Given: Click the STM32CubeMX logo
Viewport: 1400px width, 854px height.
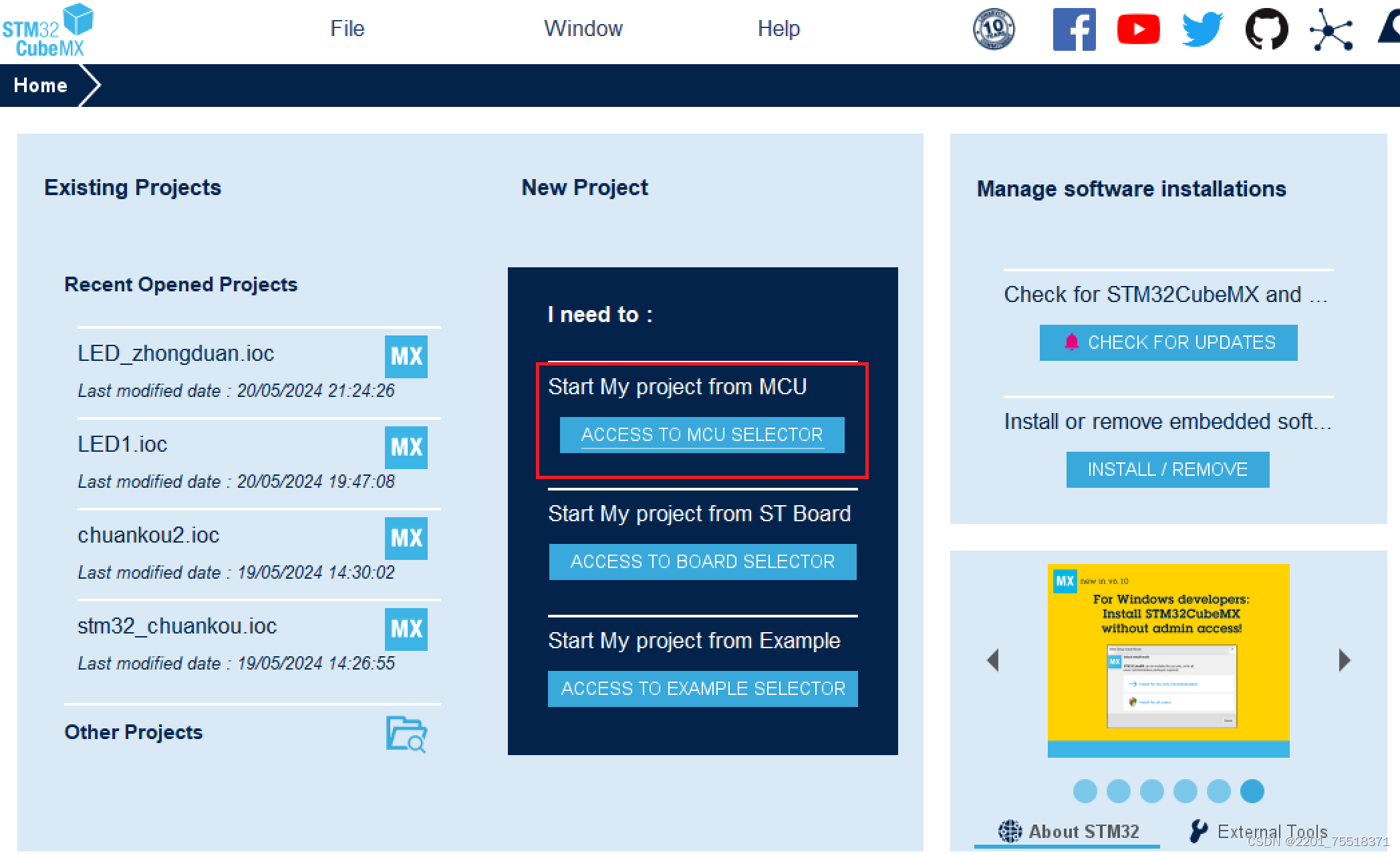Looking at the screenshot, I should click(48, 31).
